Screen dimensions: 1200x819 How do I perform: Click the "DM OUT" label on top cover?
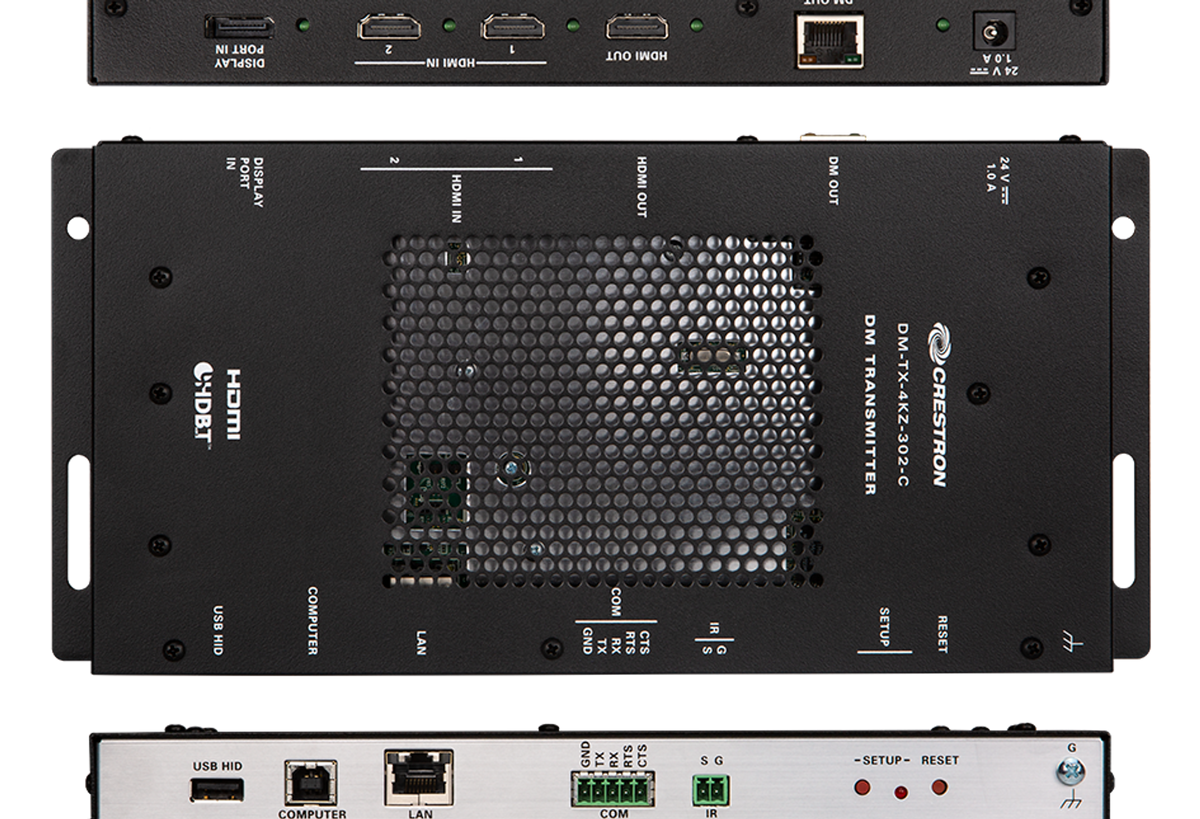pyautogui.click(x=833, y=180)
